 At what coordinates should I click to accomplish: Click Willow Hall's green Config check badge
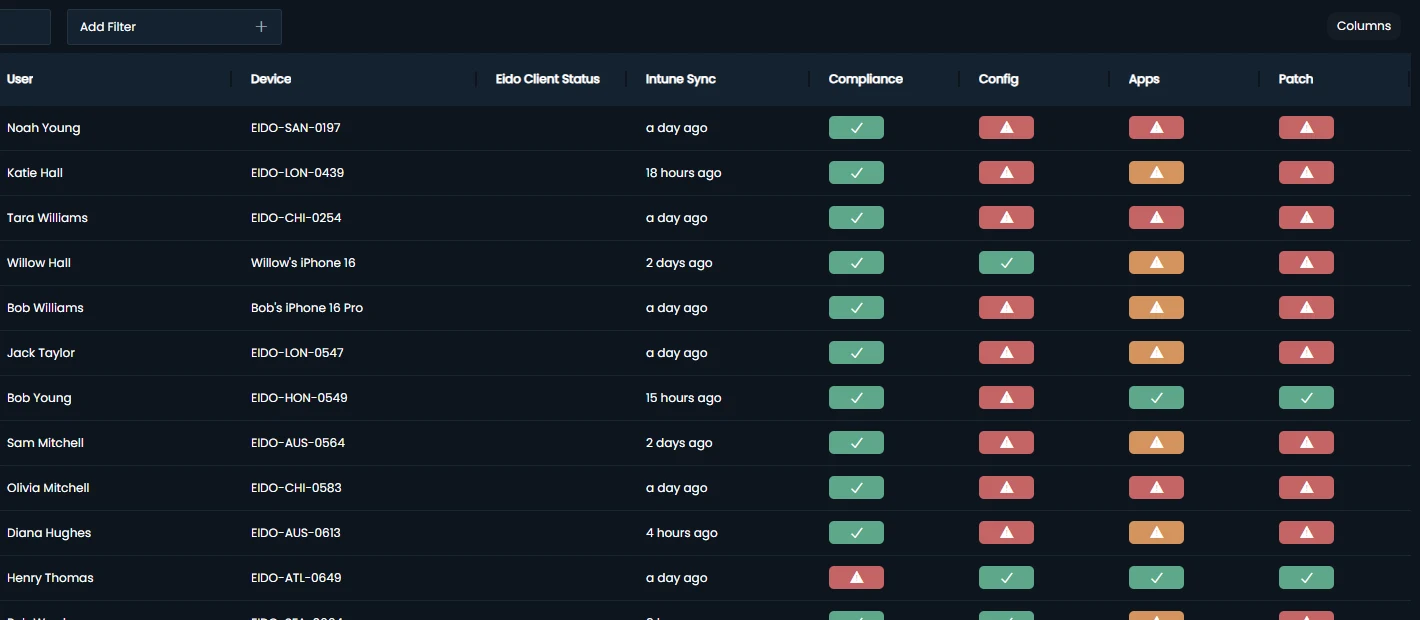click(x=1006, y=263)
